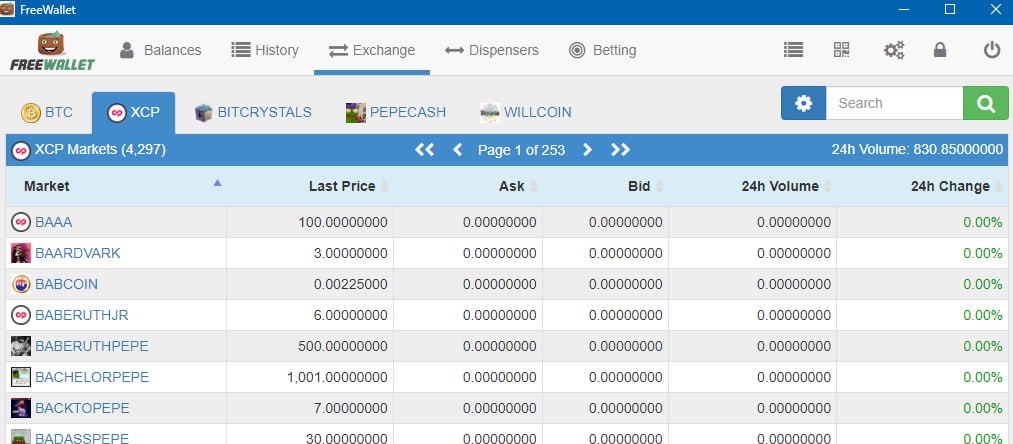Image resolution: width=1013 pixels, height=444 pixels.
Task: Click the green search magnifier button
Action: click(x=985, y=103)
